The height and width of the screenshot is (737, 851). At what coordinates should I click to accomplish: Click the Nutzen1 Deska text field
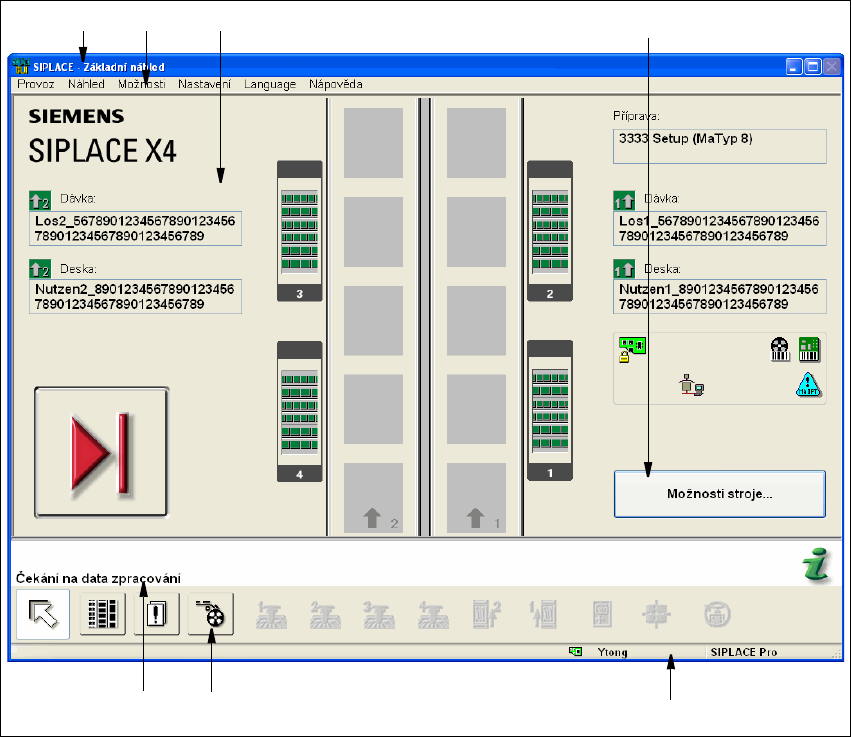point(720,297)
